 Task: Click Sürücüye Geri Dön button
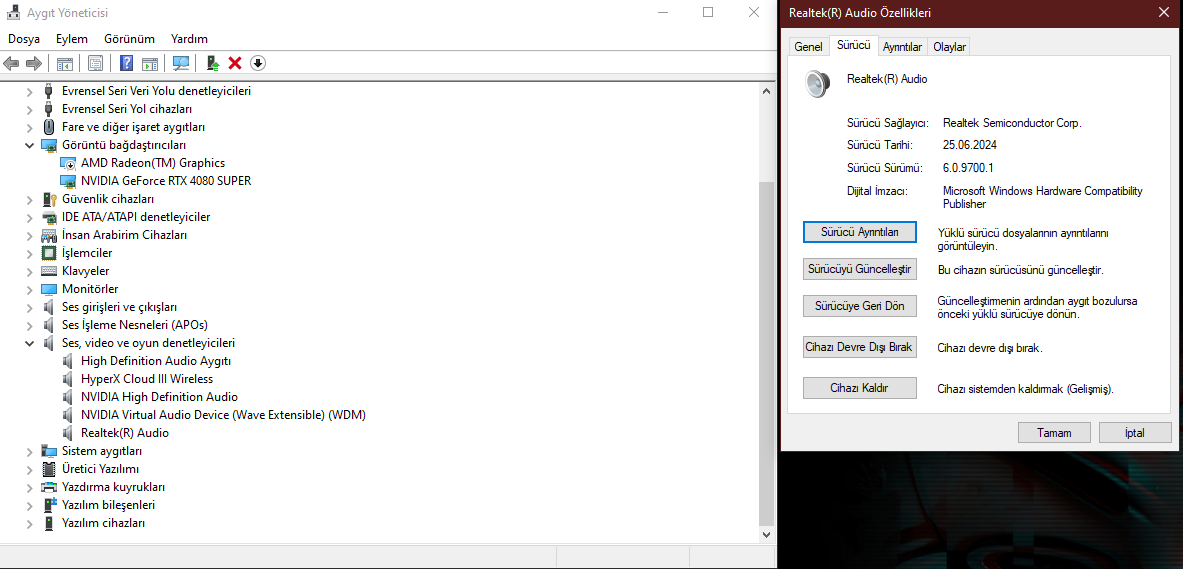859,306
